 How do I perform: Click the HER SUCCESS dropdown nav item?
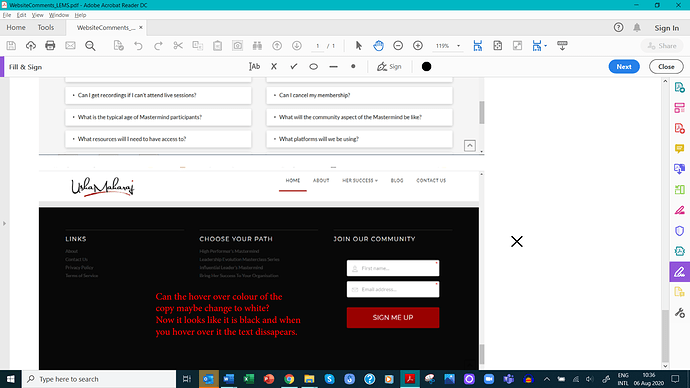point(360,180)
